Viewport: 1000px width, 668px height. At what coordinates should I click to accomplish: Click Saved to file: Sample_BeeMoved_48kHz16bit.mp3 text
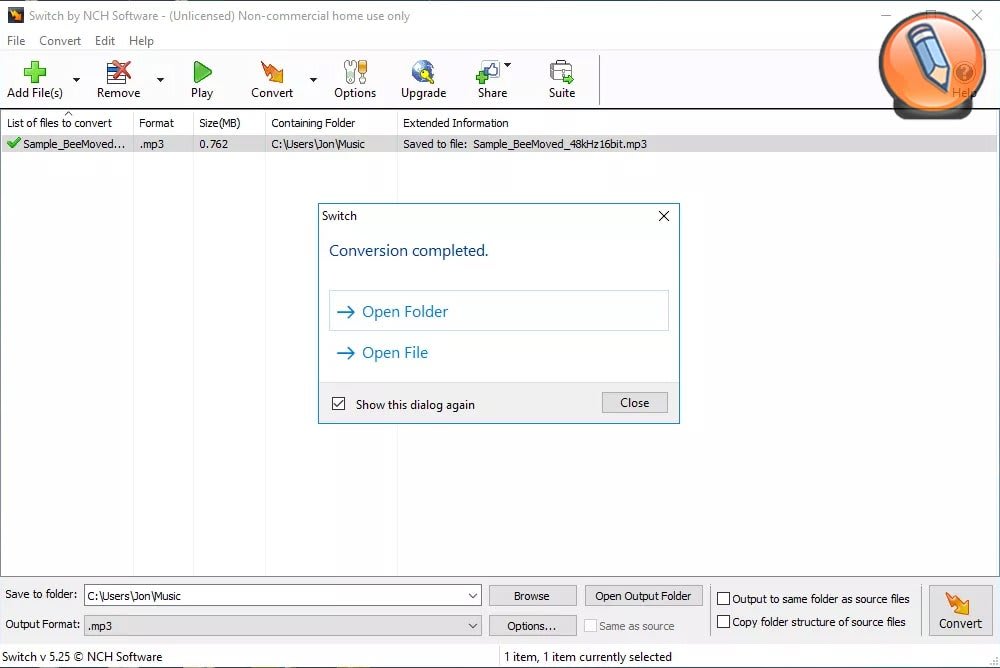click(524, 144)
